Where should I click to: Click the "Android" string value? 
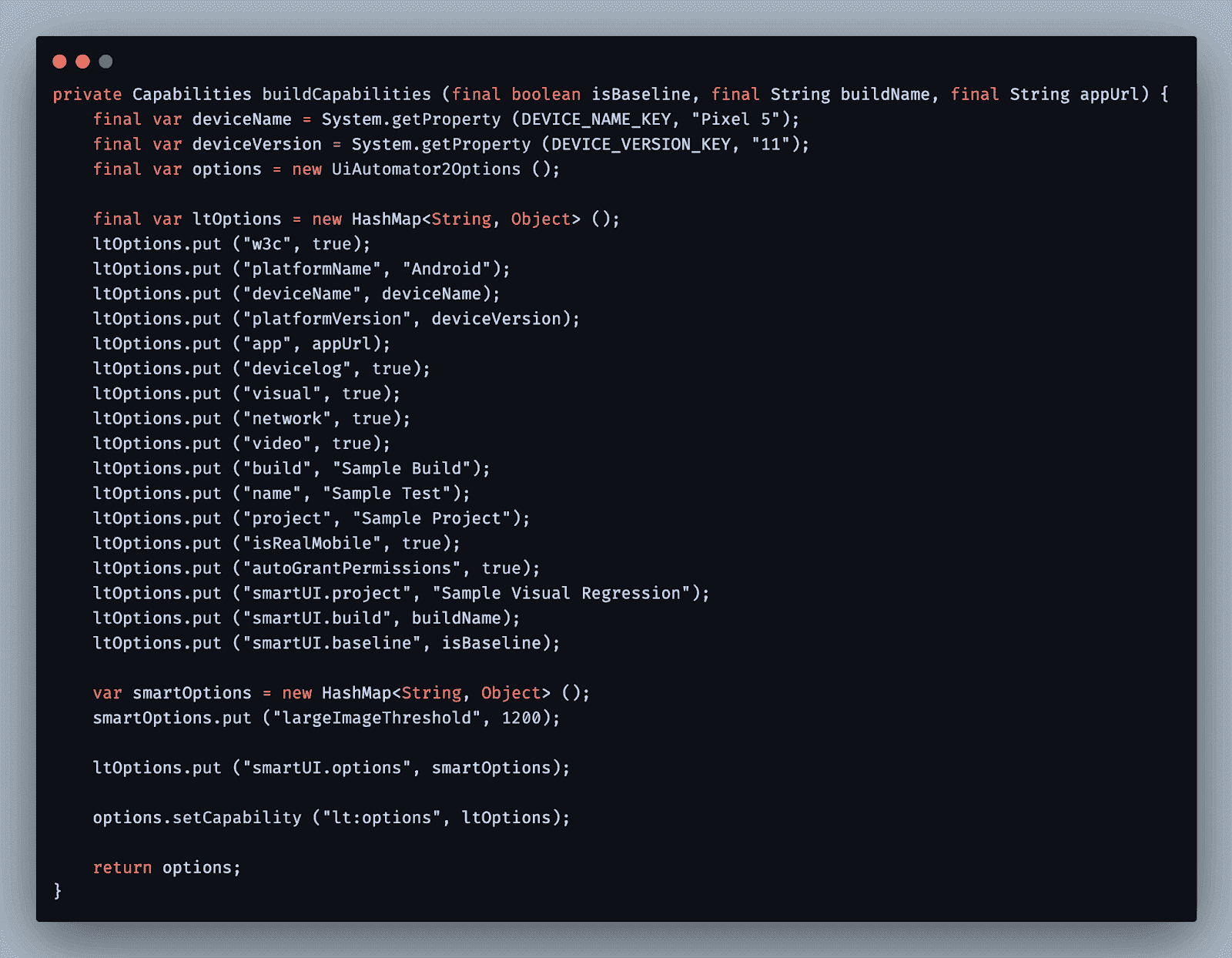pyautogui.click(x=446, y=269)
